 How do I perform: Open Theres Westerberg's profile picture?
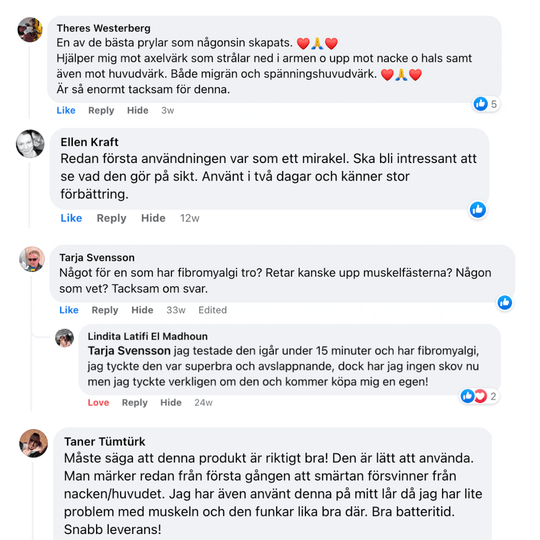30,30
